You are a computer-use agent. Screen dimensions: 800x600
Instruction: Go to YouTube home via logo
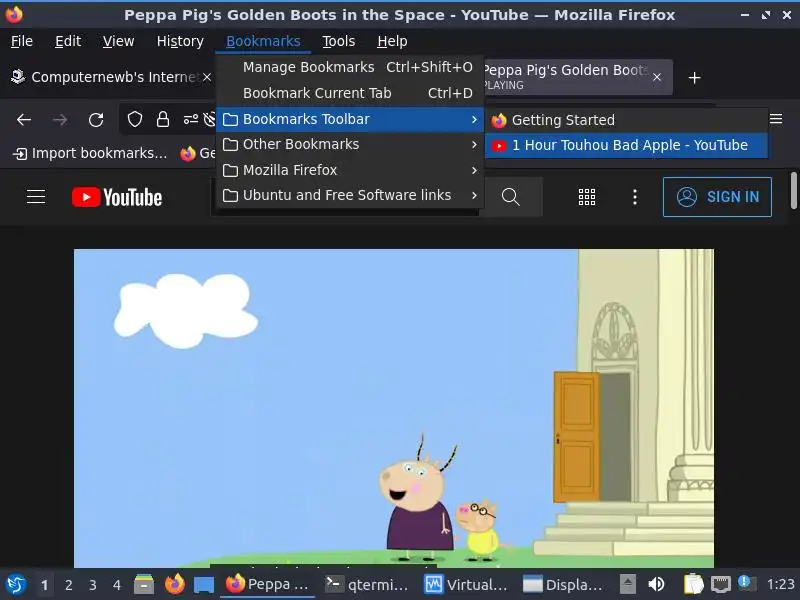(x=117, y=197)
